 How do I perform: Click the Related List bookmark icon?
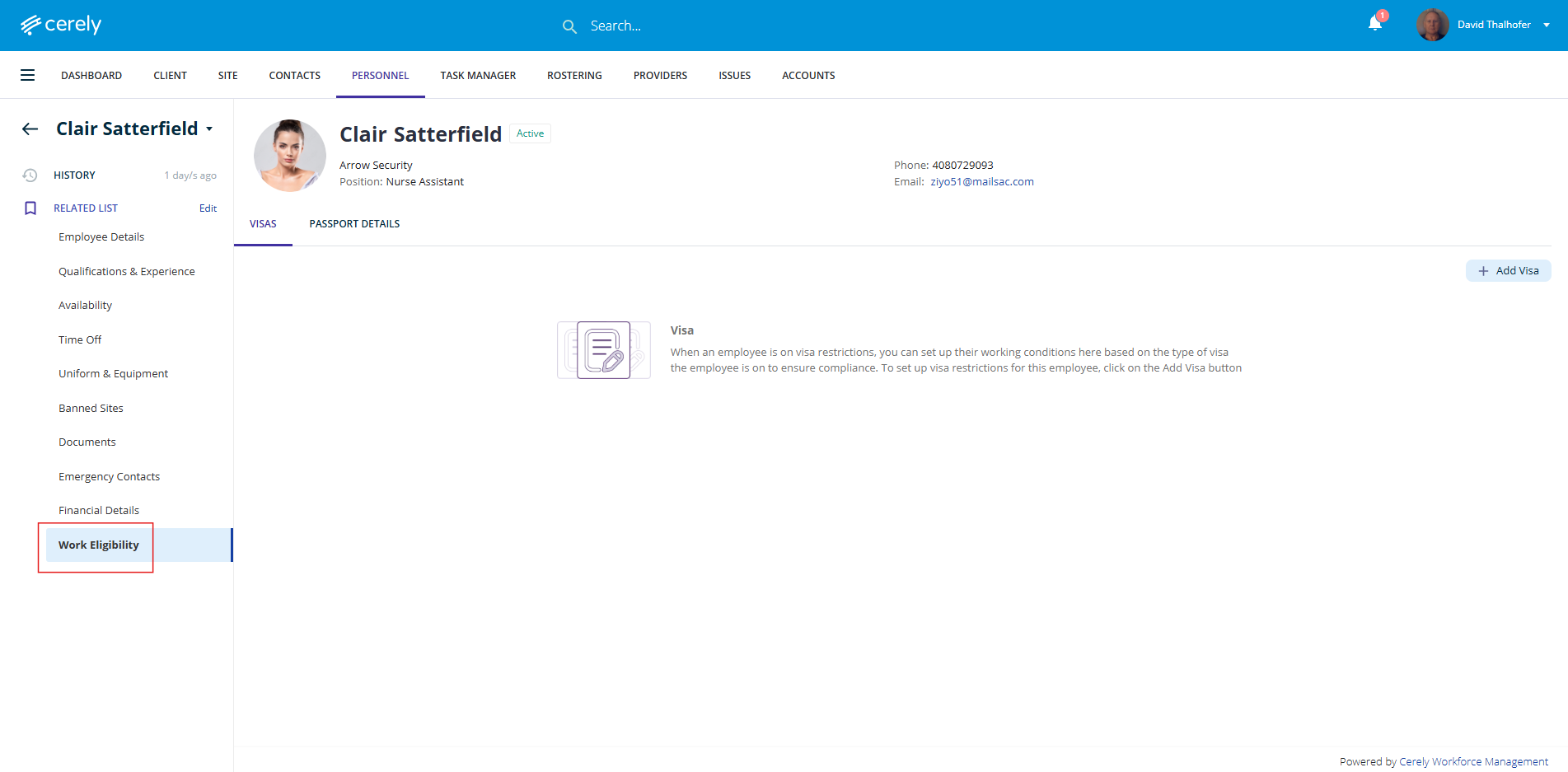click(30, 208)
